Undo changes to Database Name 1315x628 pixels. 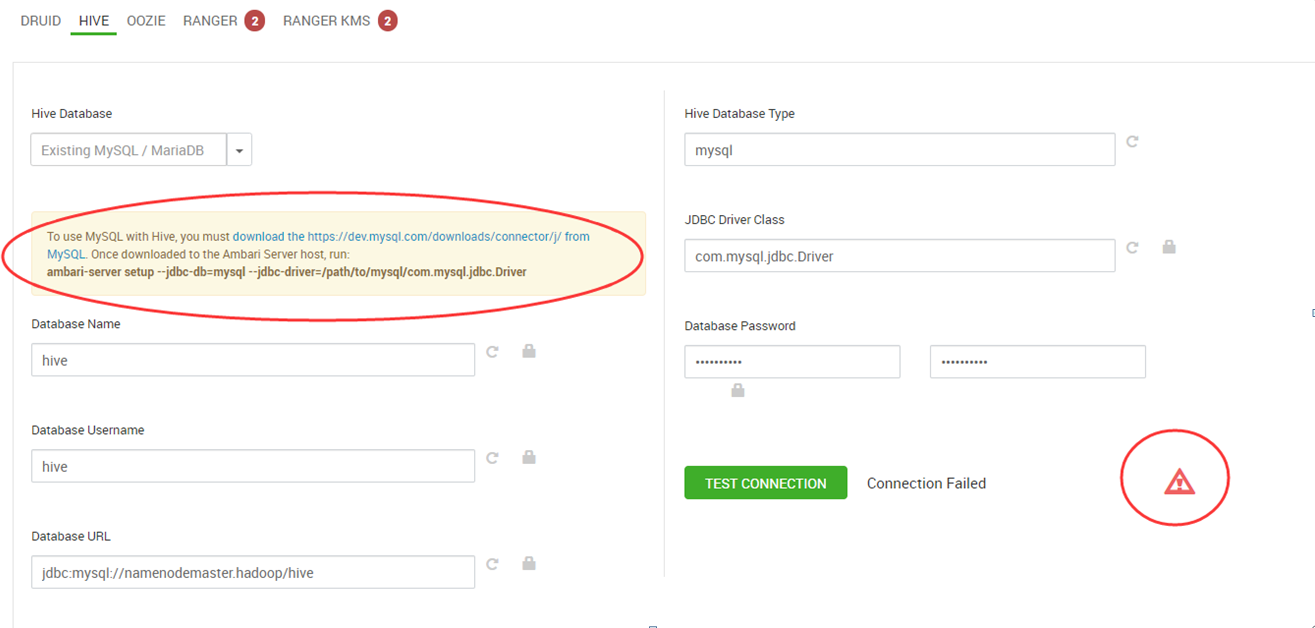[492, 352]
